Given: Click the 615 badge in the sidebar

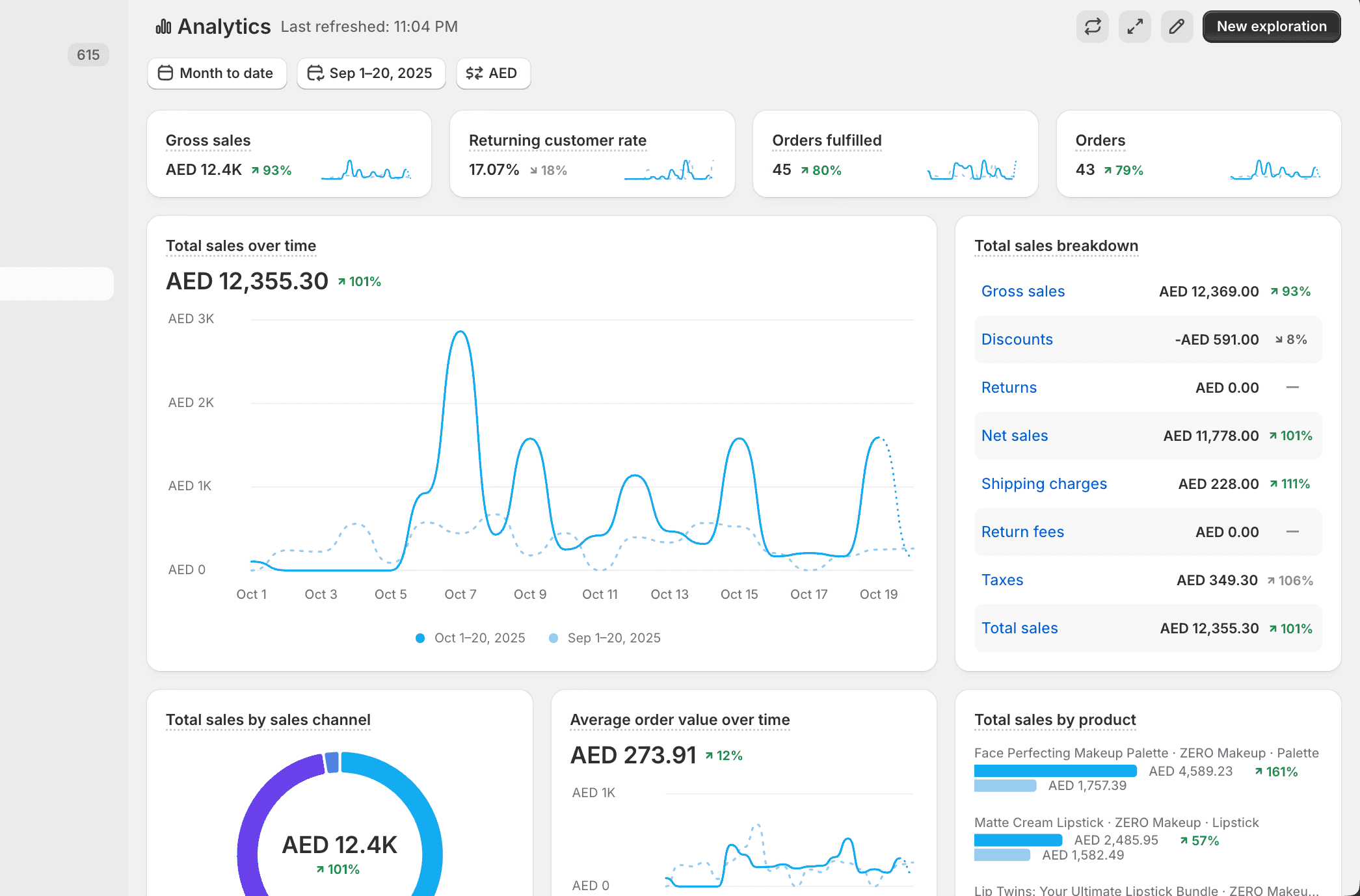Looking at the screenshot, I should 88,55.
